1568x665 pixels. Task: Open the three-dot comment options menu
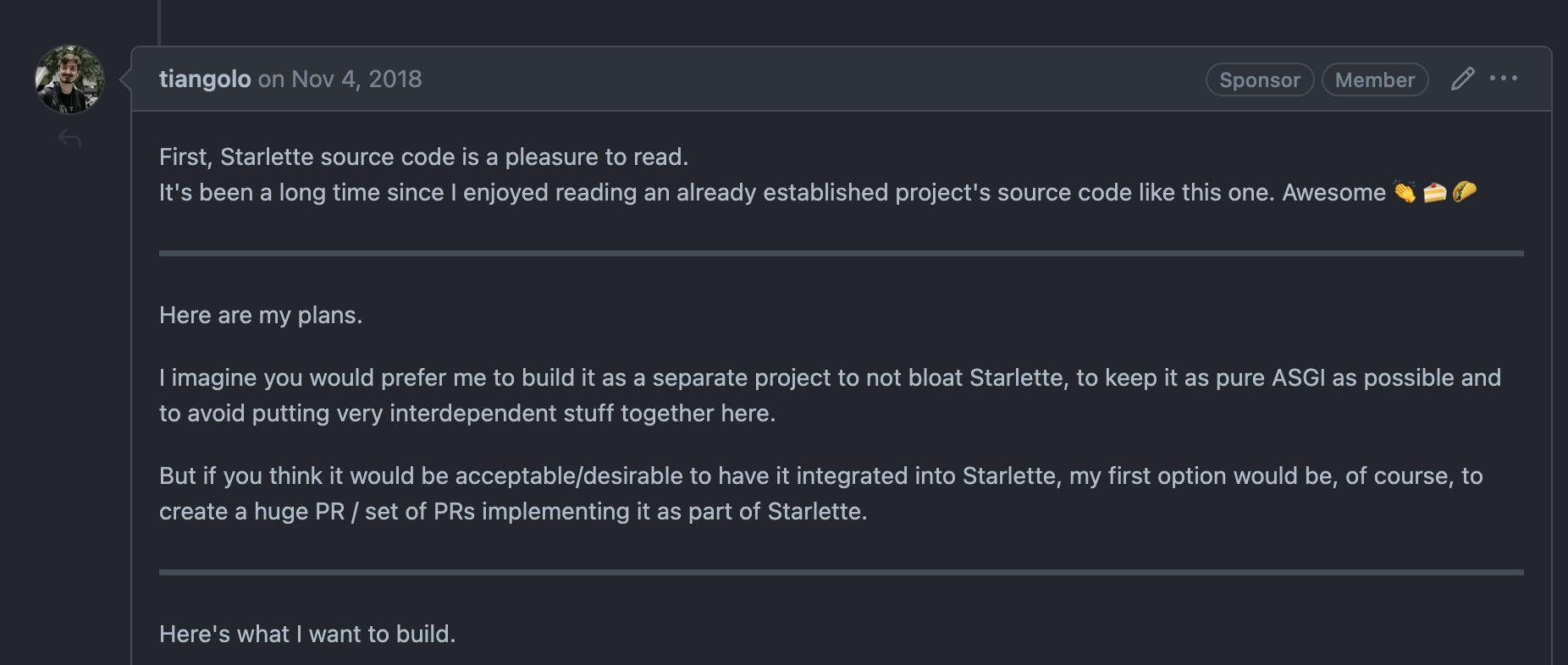point(1504,79)
